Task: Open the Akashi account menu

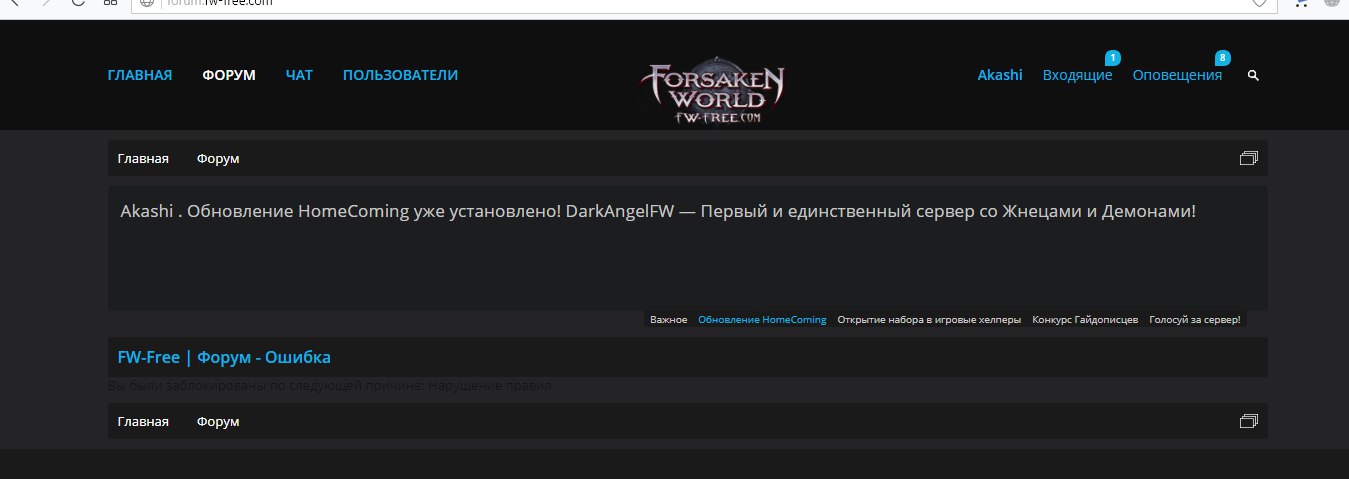Action: click(999, 75)
